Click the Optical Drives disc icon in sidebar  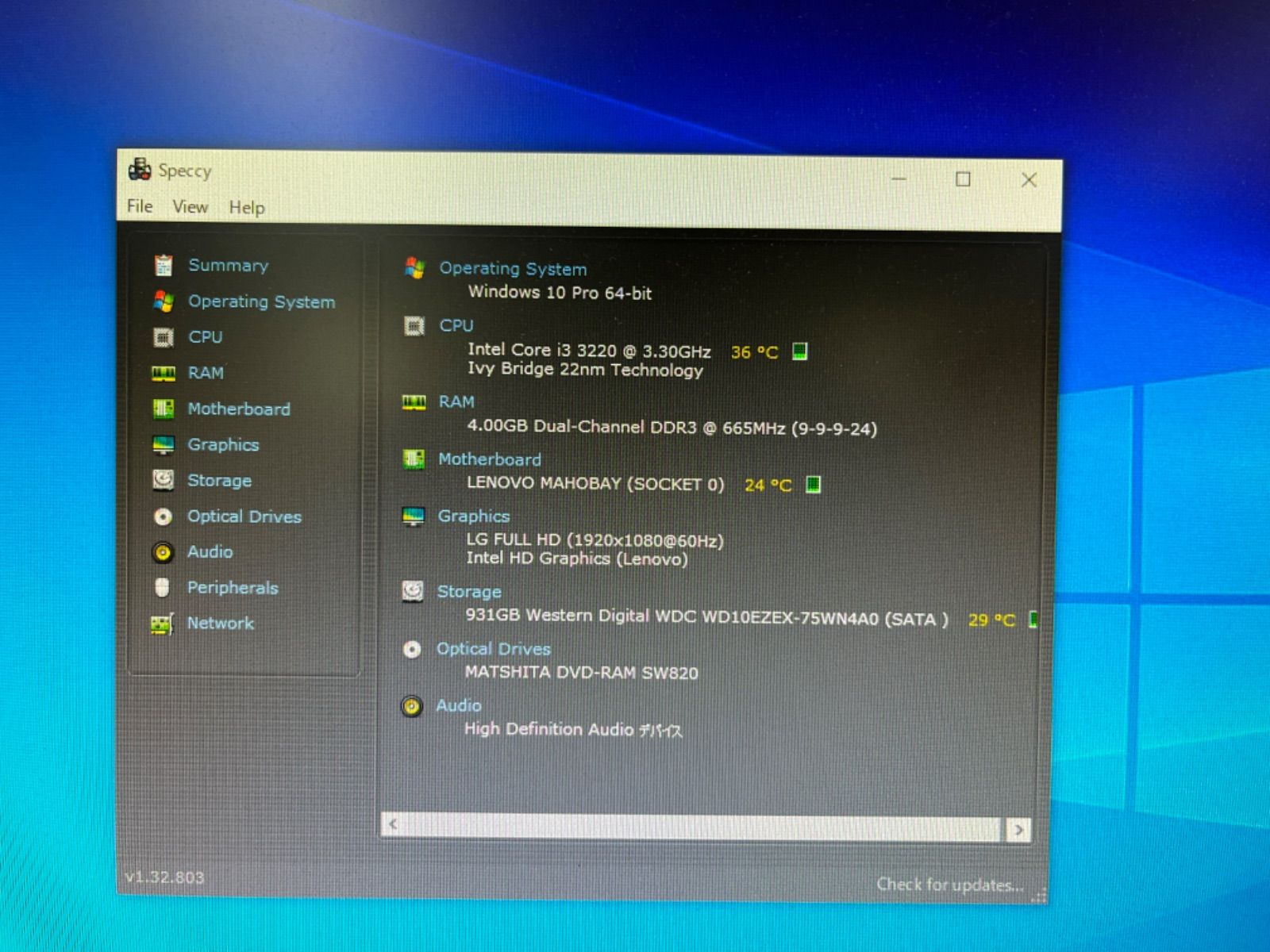163,516
